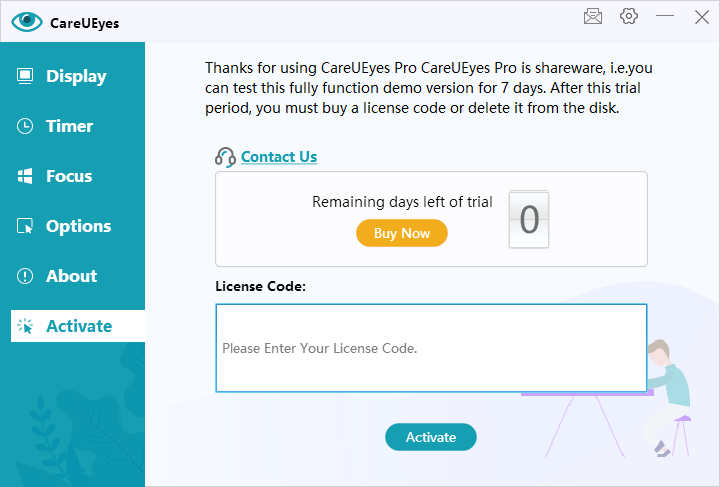The width and height of the screenshot is (720, 487).
Task: Focus the License Code text field
Action: click(431, 348)
